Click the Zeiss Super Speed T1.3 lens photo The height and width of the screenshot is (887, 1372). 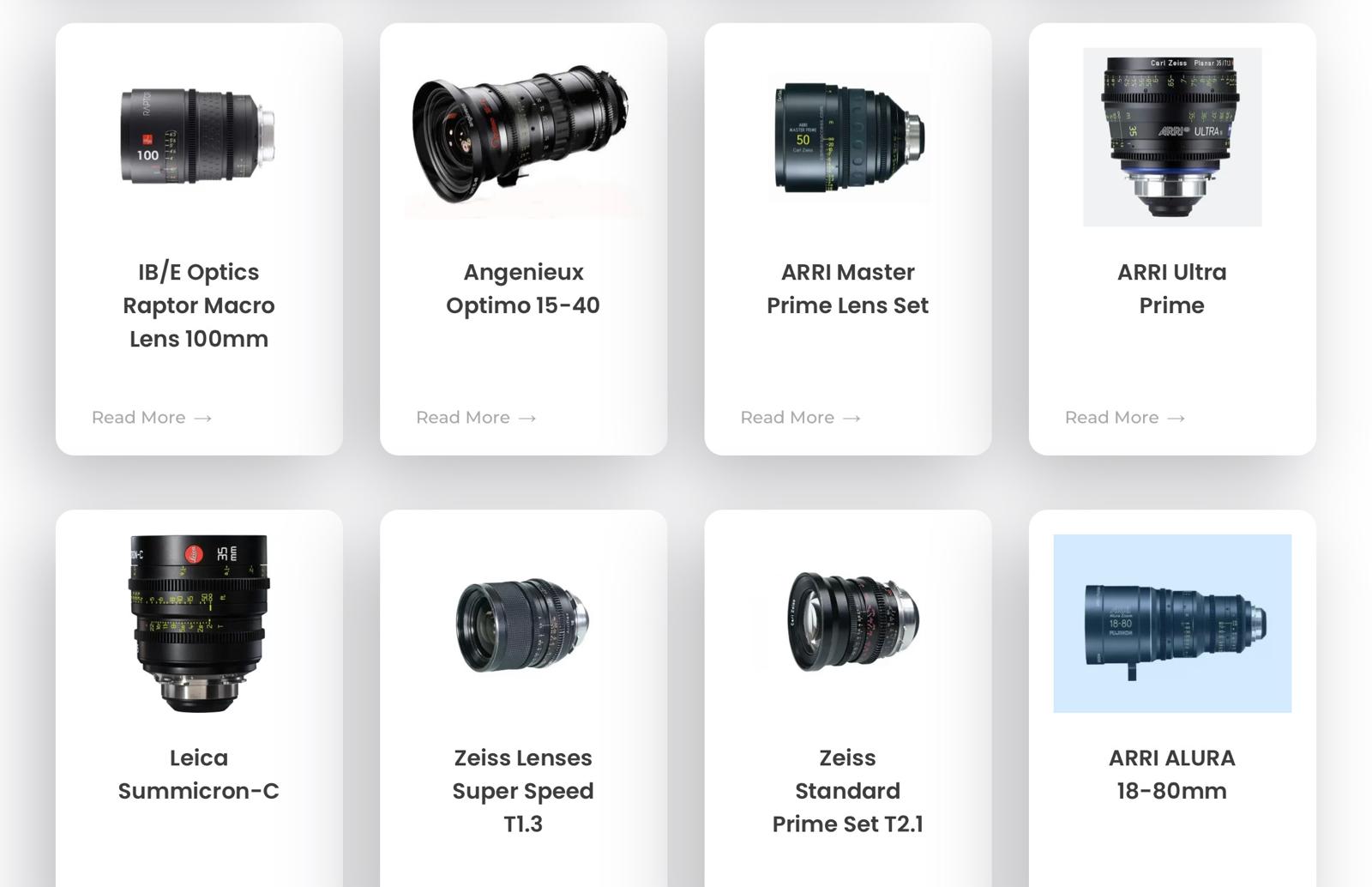523,624
